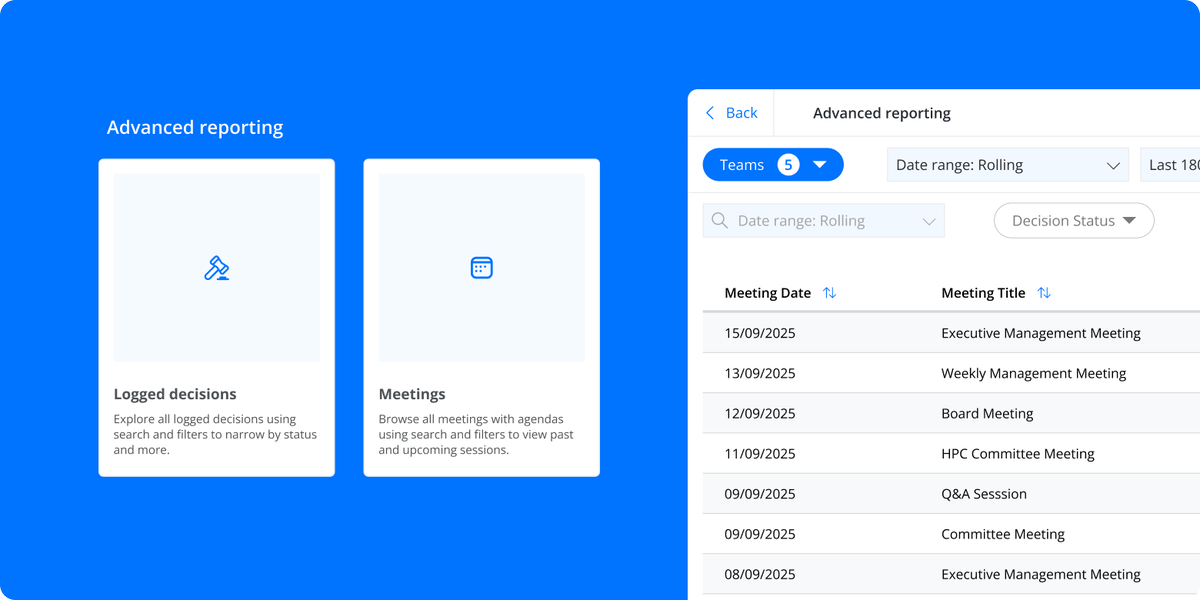Click the Meetings card thumbnail image
Viewport: 1200px width, 600px height.
(x=482, y=268)
